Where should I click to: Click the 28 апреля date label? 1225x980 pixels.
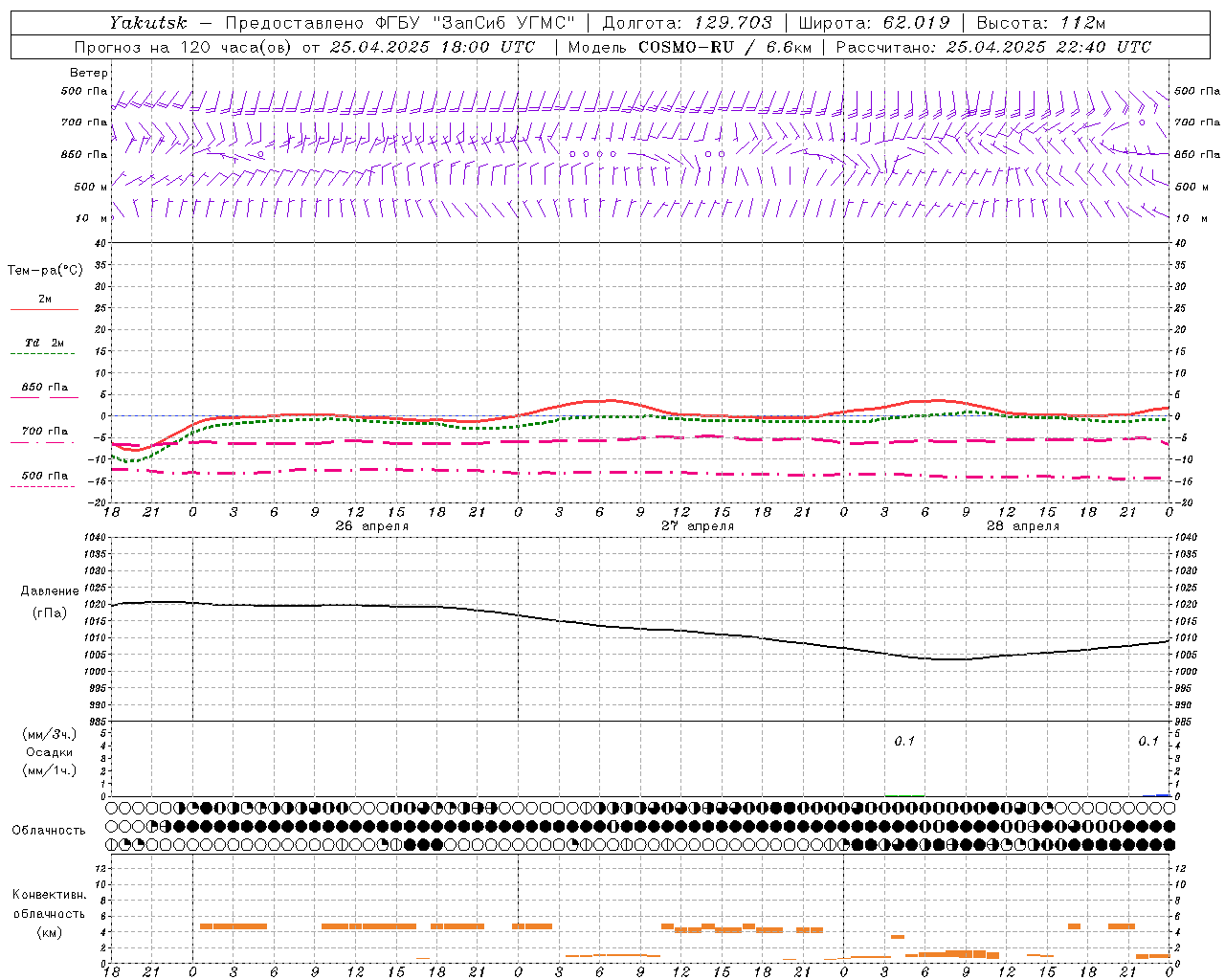tap(1023, 526)
